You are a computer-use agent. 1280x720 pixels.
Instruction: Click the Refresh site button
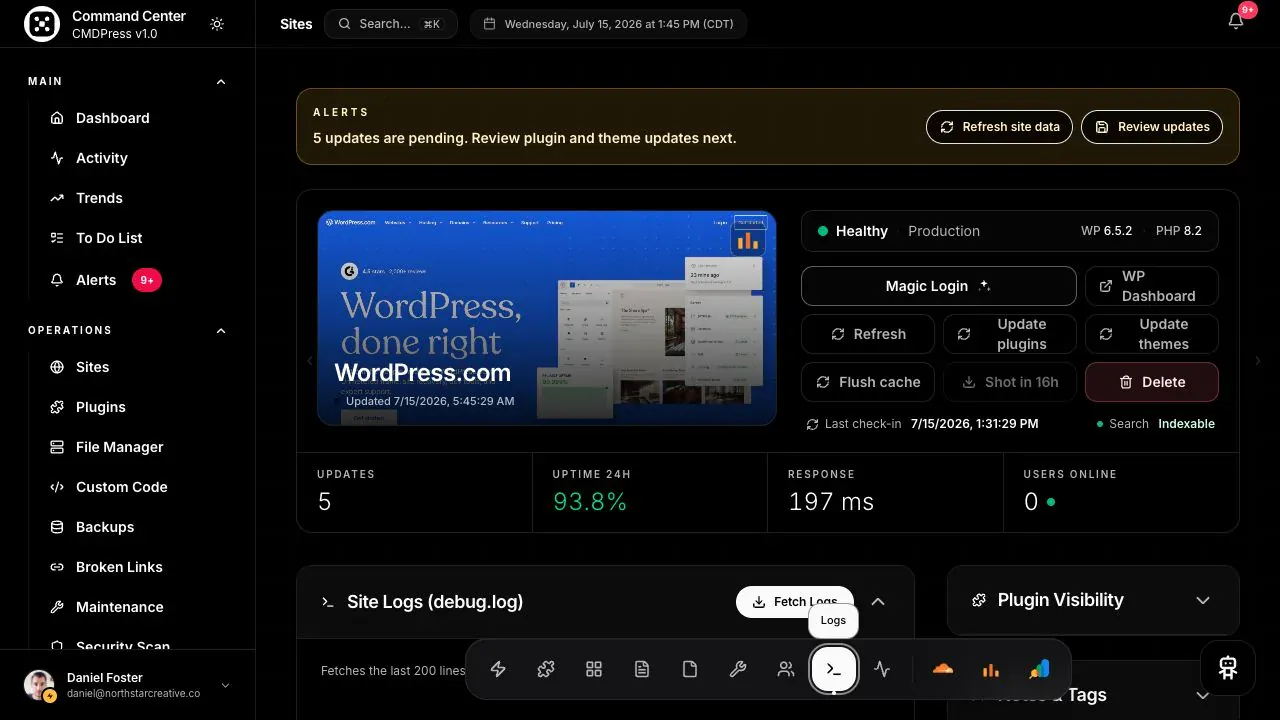point(868,334)
